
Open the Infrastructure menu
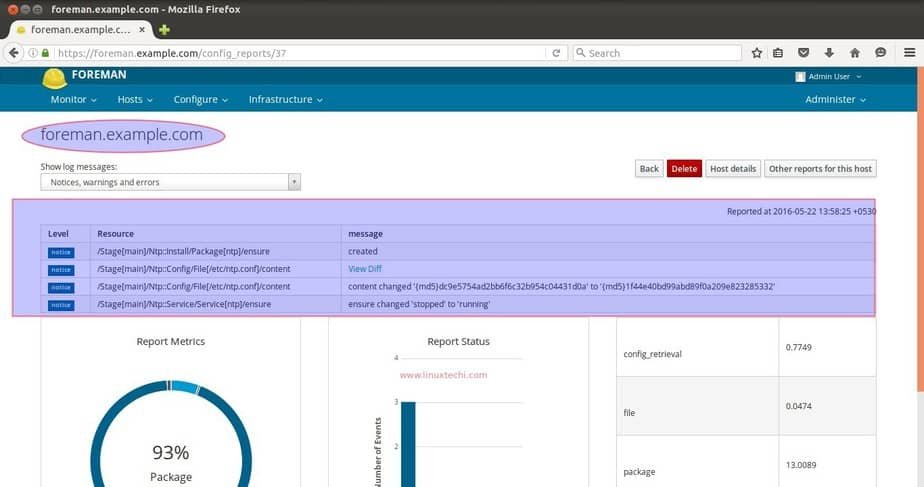[285, 100]
